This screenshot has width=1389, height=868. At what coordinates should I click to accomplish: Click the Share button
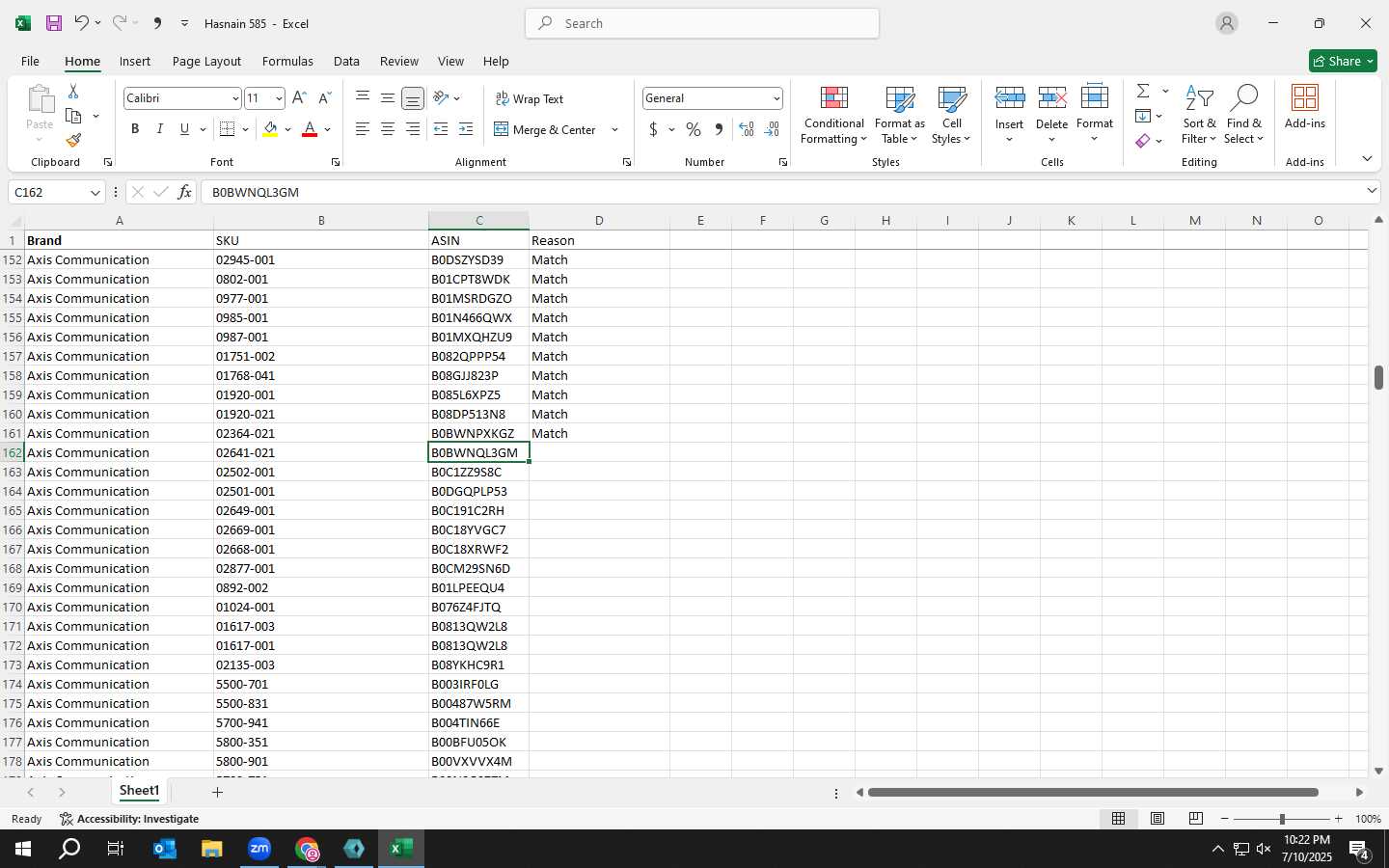pyautogui.click(x=1343, y=61)
